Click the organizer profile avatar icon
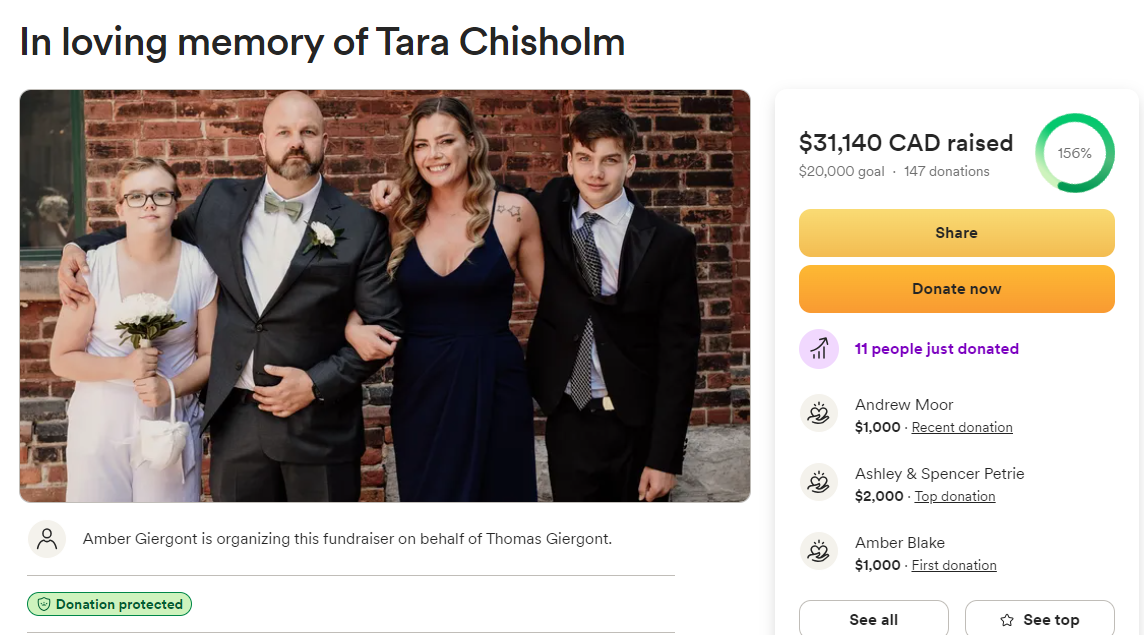This screenshot has width=1144, height=635. click(x=47, y=539)
